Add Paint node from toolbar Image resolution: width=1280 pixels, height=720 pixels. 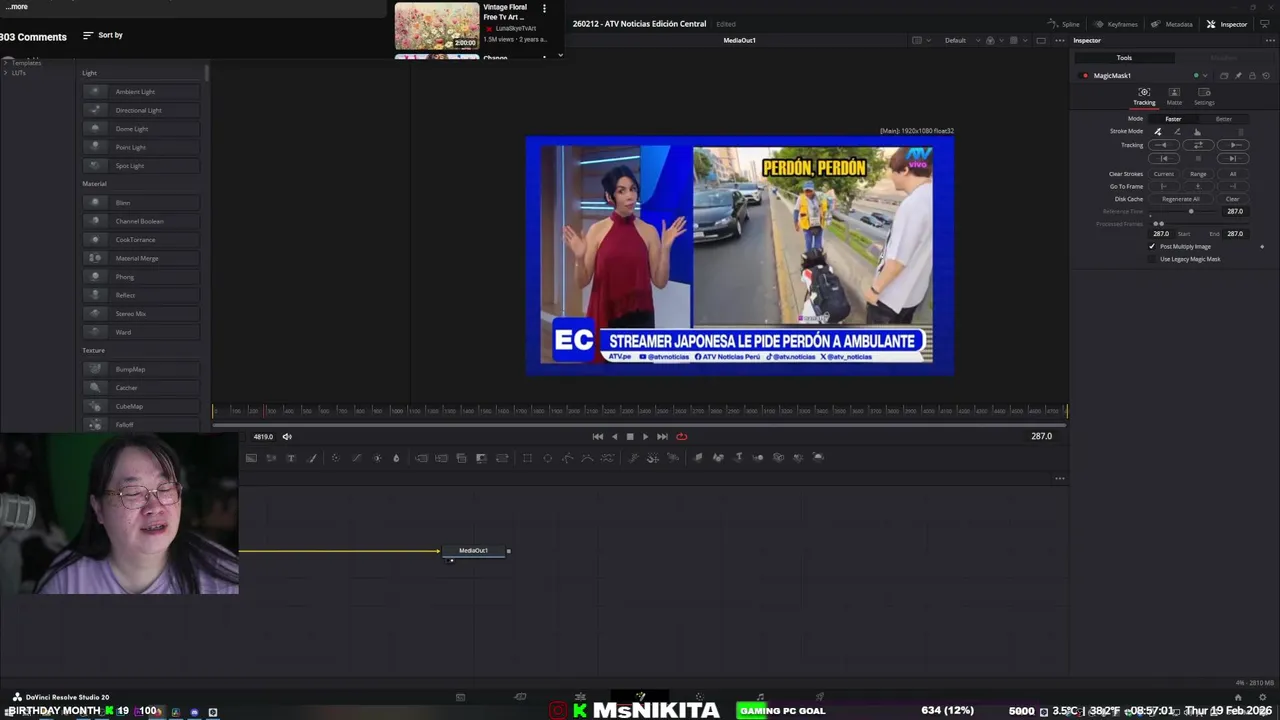311,458
